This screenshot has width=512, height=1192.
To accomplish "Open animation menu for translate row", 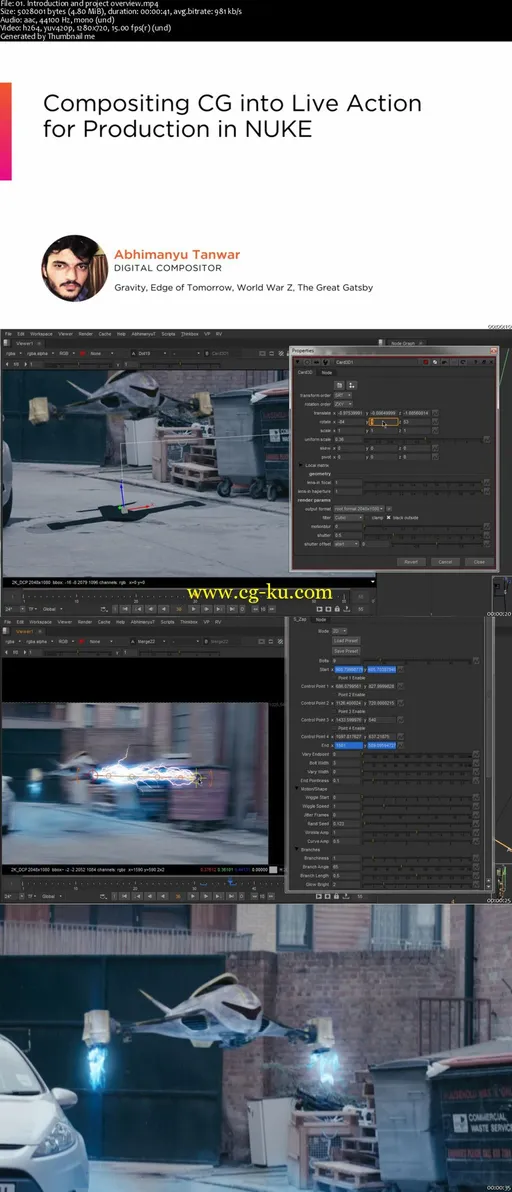I will (x=435, y=413).
